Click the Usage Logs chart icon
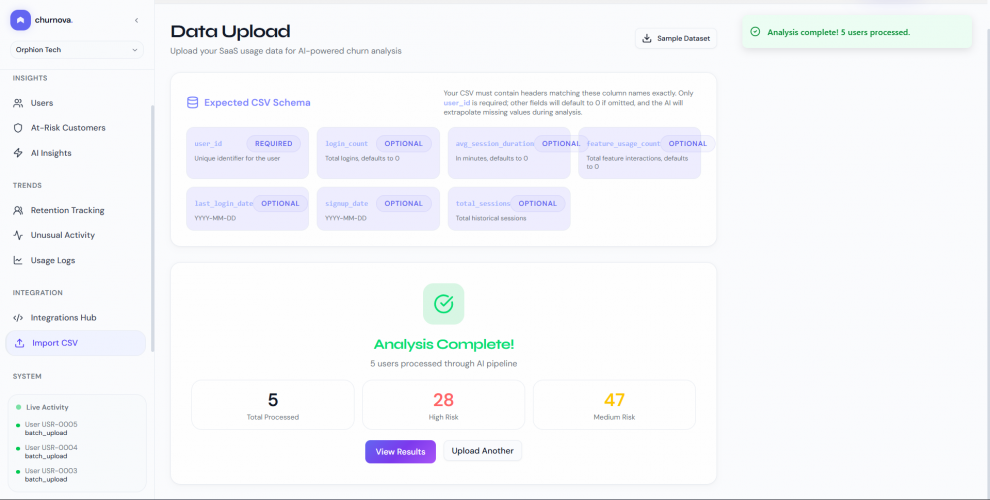 [18, 260]
